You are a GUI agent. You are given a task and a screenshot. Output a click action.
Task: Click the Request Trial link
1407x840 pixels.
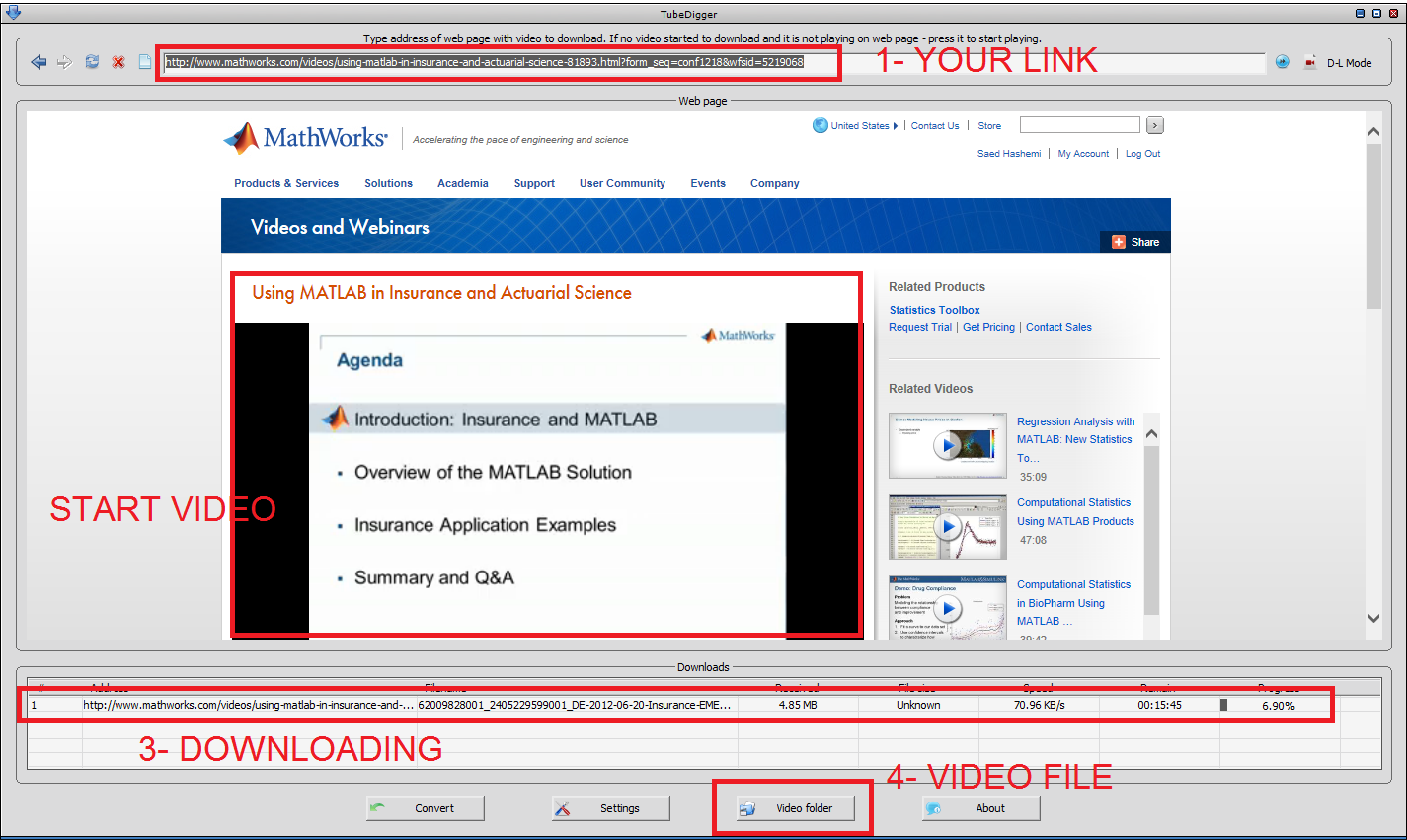coord(920,327)
